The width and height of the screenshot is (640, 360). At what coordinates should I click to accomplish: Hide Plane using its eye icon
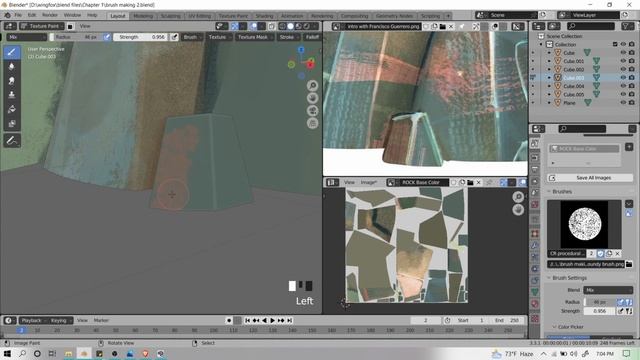(x=623, y=103)
